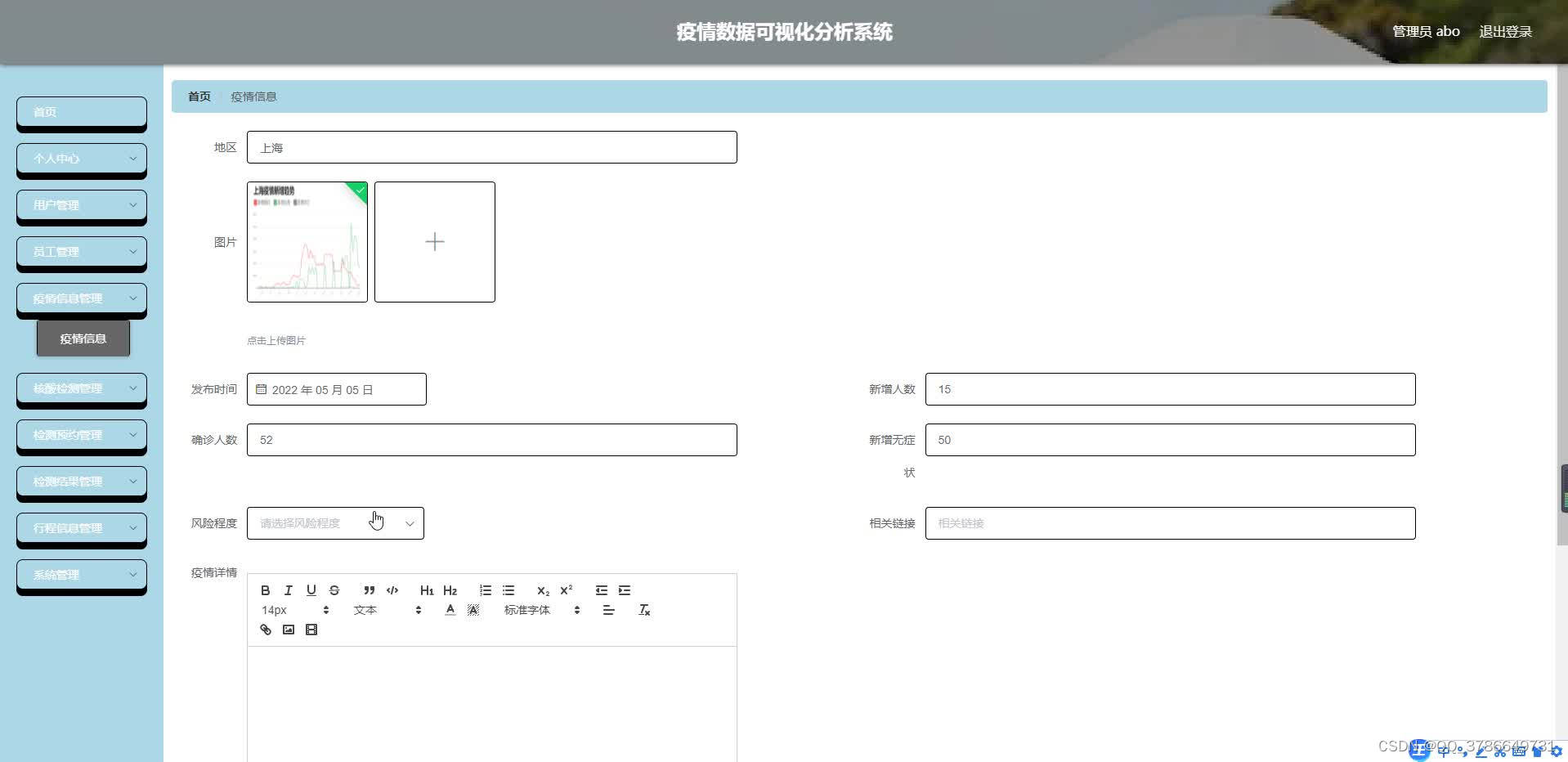This screenshot has width=1568, height=762.
Task: Apply subscript formatting
Action: pyautogui.click(x=543, y=590)
